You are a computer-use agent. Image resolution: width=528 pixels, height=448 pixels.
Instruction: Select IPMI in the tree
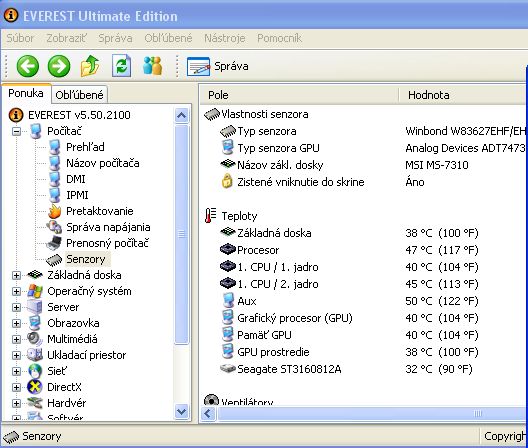(x=77, y=195)
